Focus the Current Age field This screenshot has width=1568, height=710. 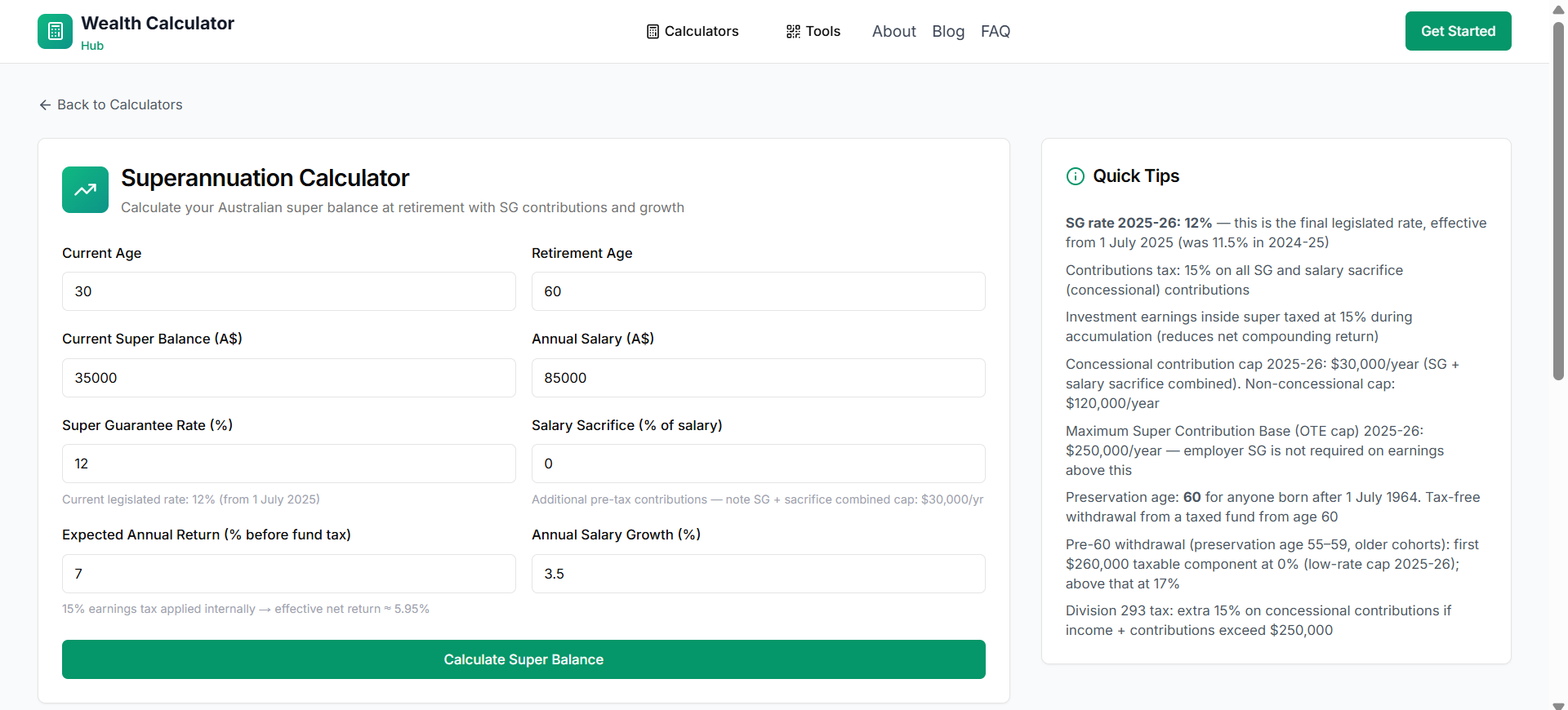tap(289, 291)
